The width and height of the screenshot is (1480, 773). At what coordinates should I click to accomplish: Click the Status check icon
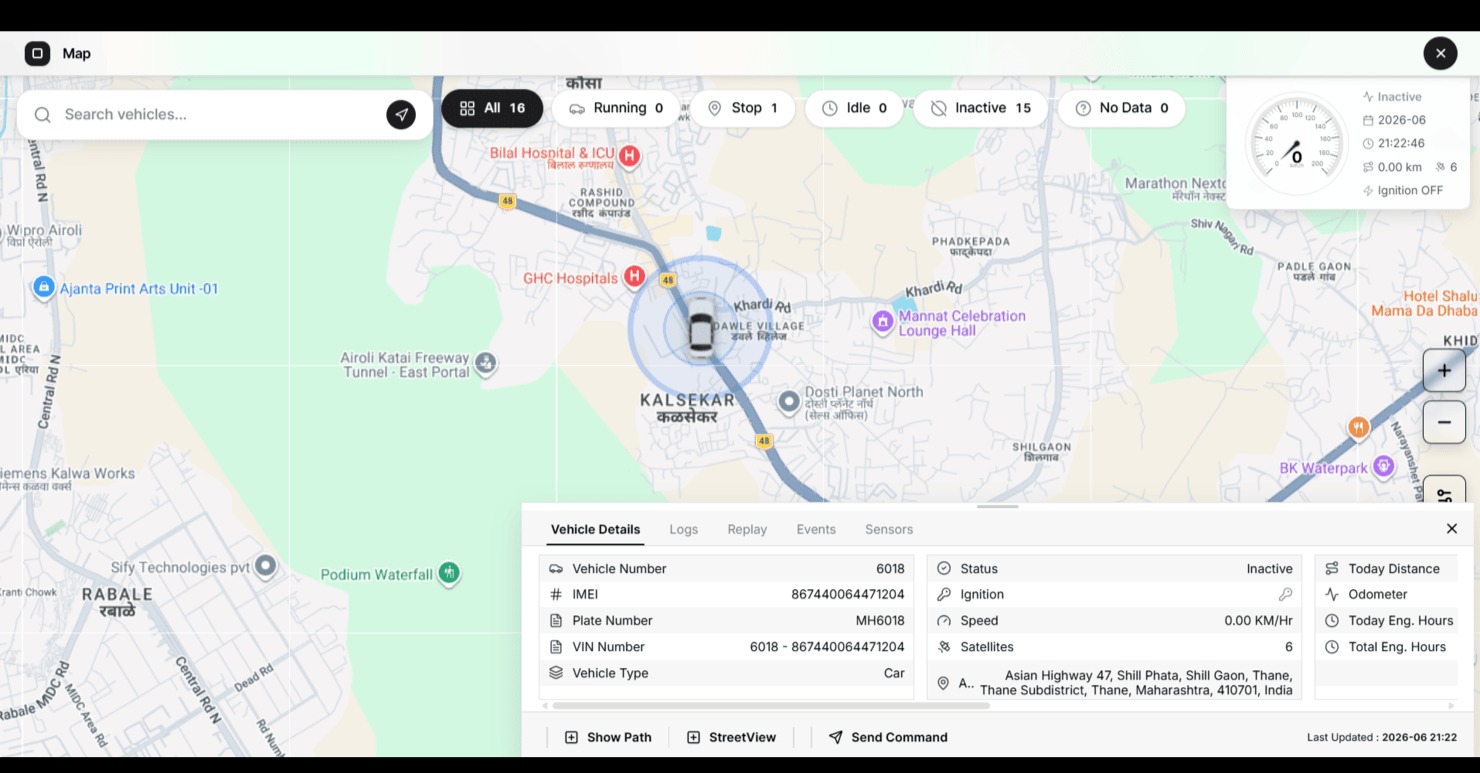(943, 568)
